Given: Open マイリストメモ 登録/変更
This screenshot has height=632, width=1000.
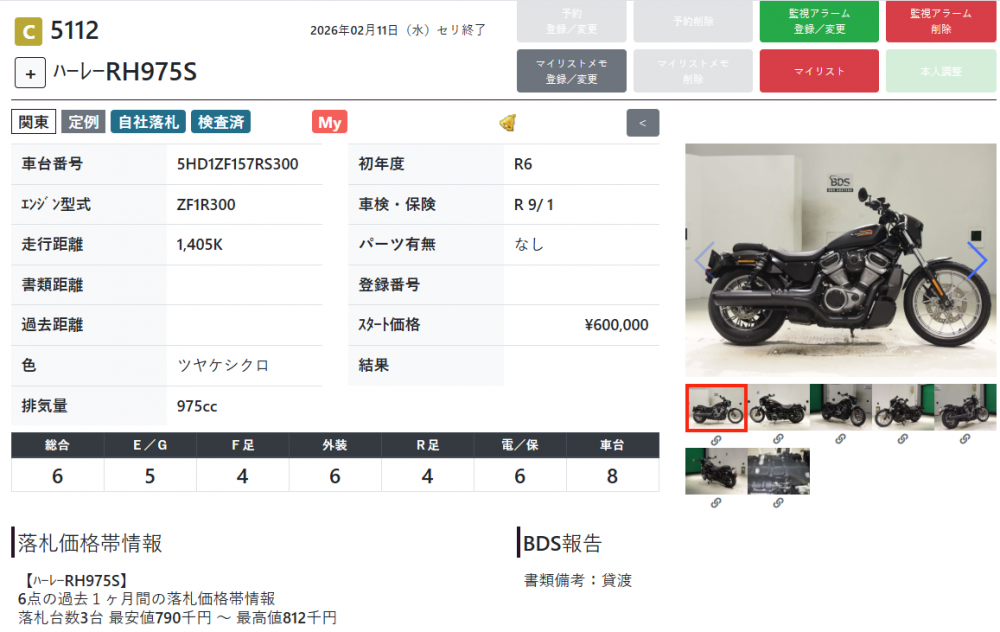Looking at the screenshot, I should click(571, 71).
